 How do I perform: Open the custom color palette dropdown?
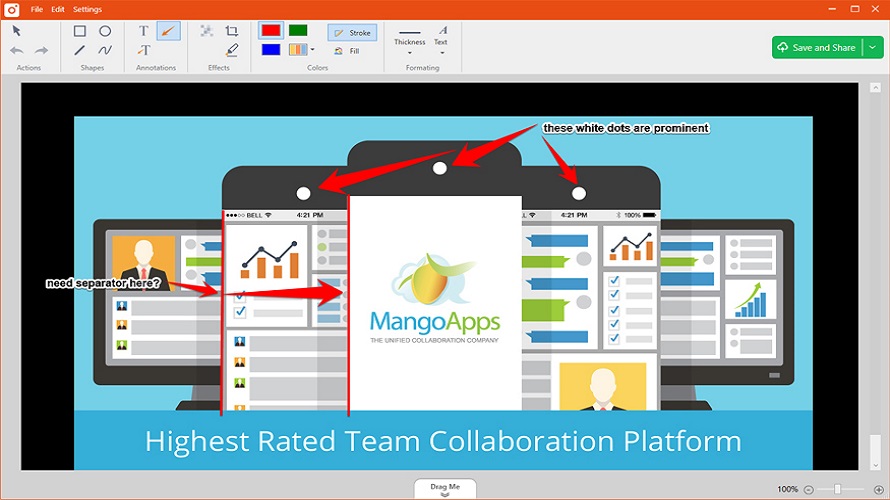[x=313, y=50]
